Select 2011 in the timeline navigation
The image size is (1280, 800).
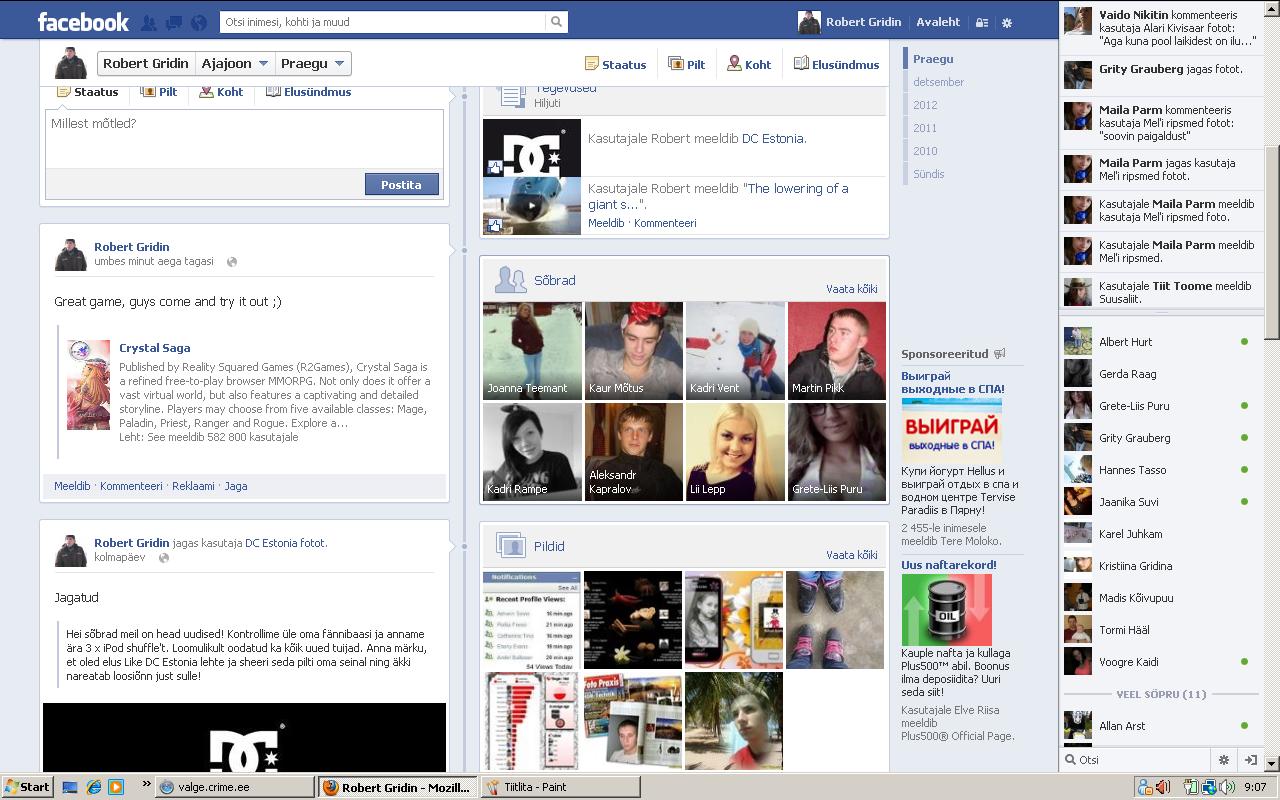[925, 128]
